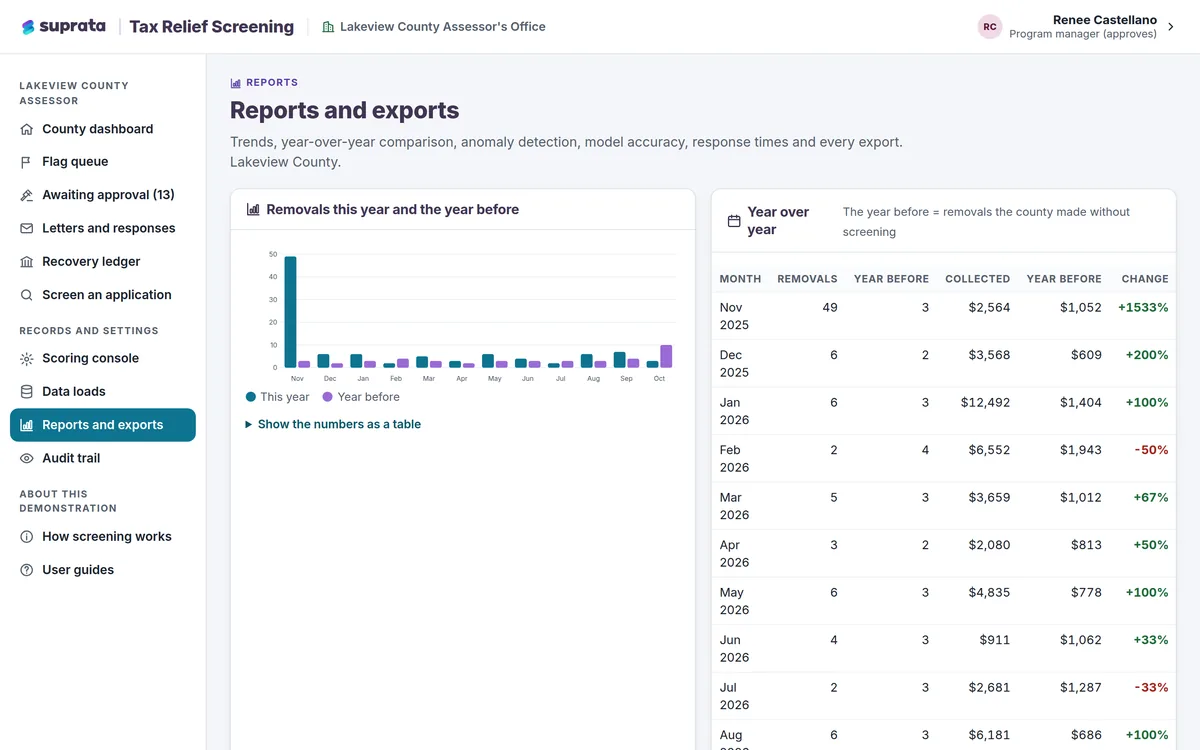Go to Flag queue
1200x750 pixels.
coord(103,162)
